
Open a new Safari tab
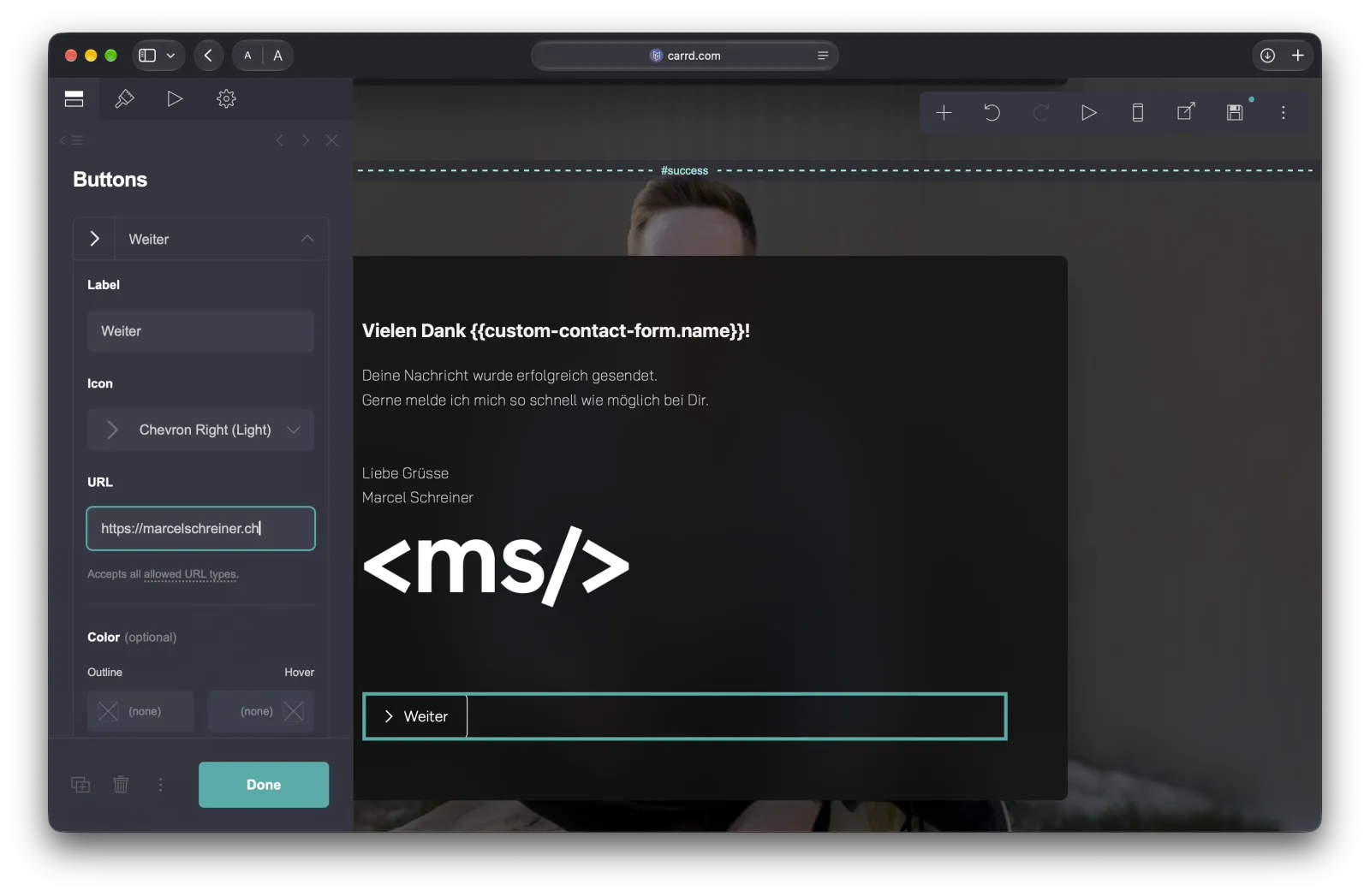tap(1297, 56)
